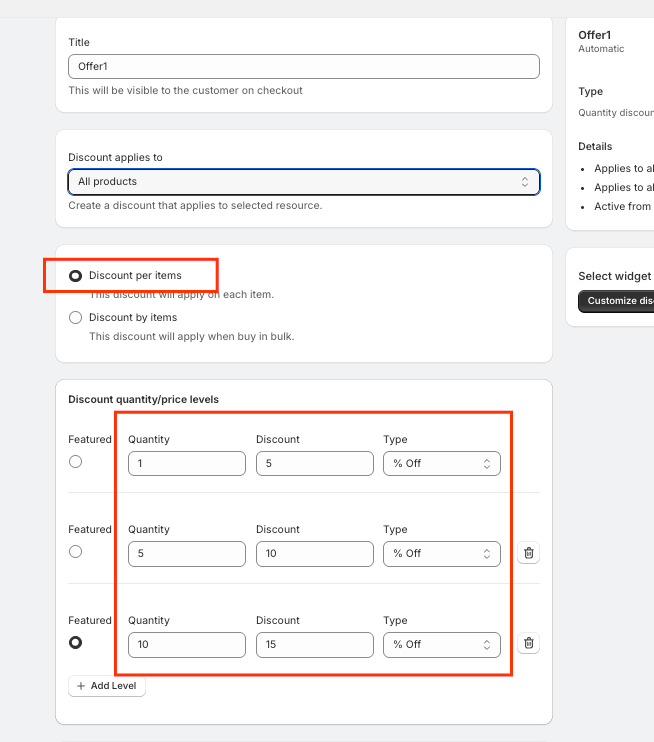Screen dimensions: 654x742
Task: Click Quantity field showing 10
Action: click(186, 644)
